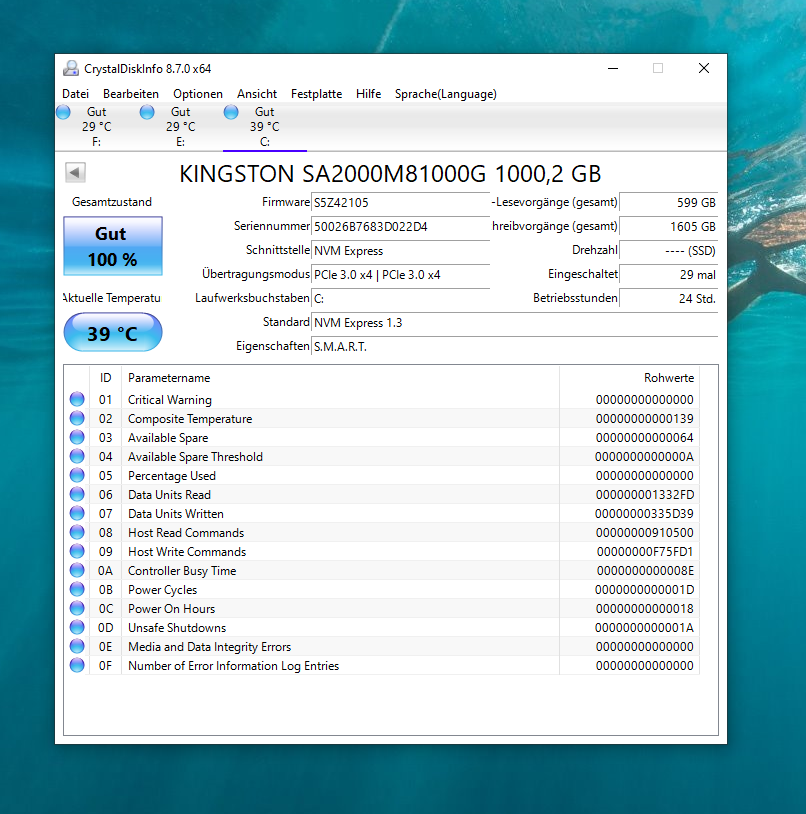
Task: Select the Critical Warning parameter name
Action: [x=170, y=400]
